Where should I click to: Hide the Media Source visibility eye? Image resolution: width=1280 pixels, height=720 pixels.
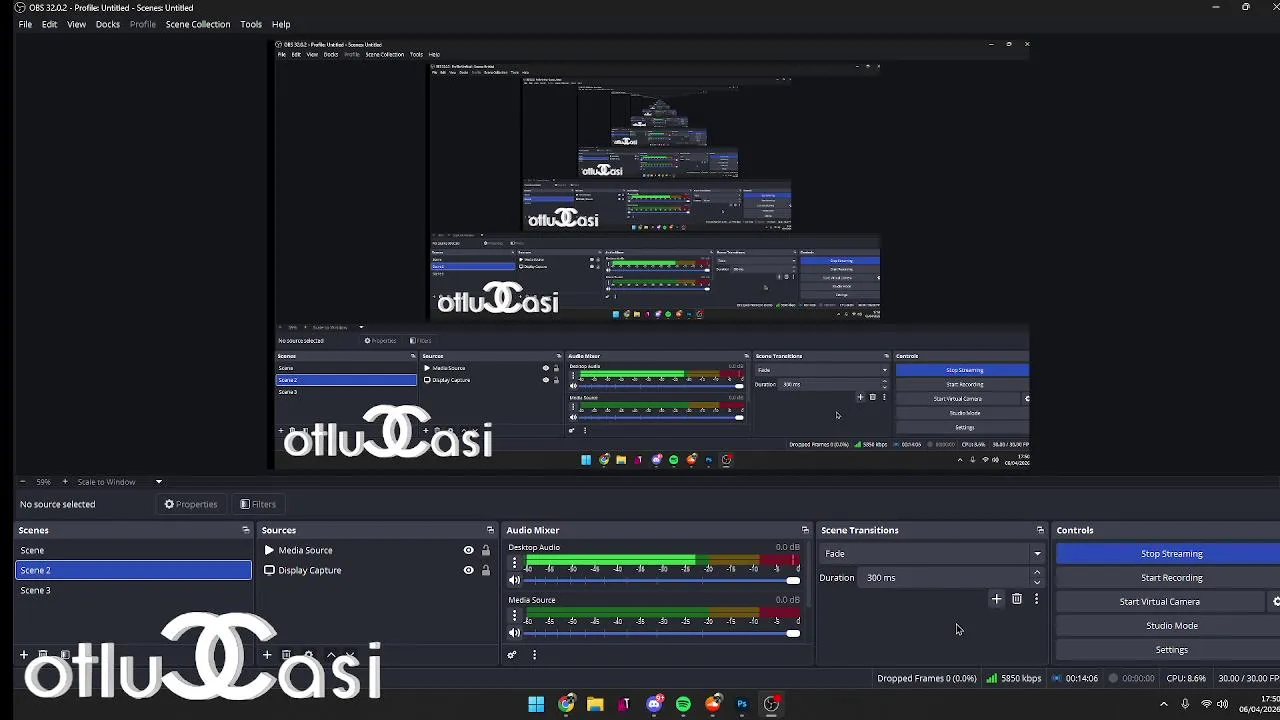[x=468, y=550]
